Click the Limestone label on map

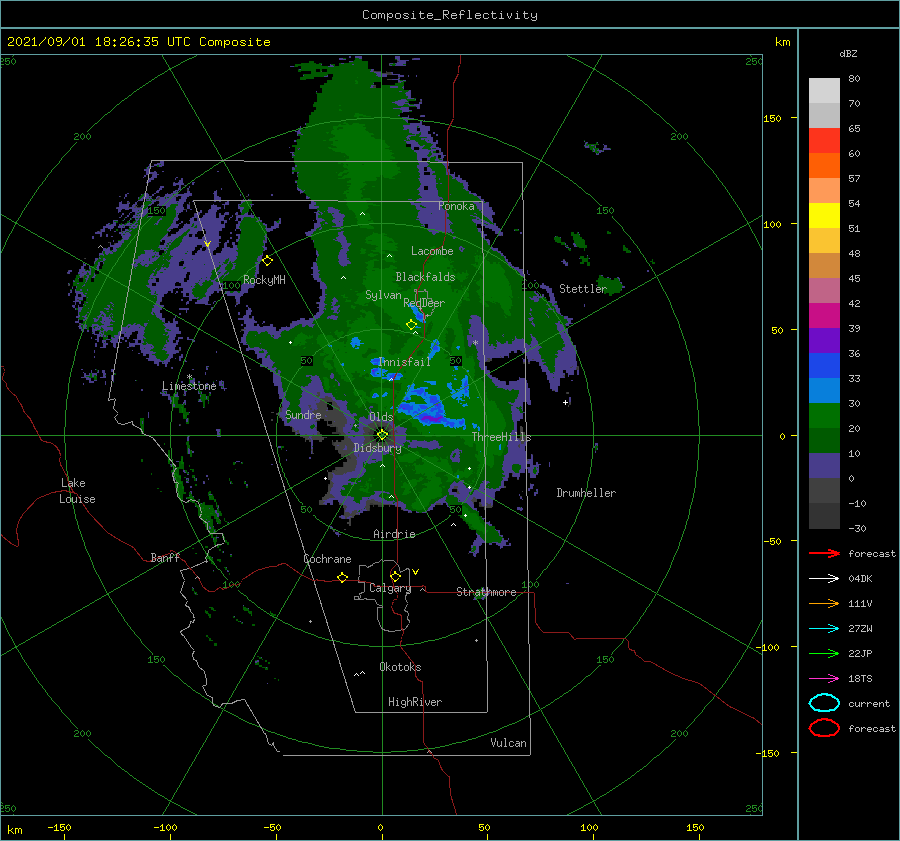click(x=189, y=386)
